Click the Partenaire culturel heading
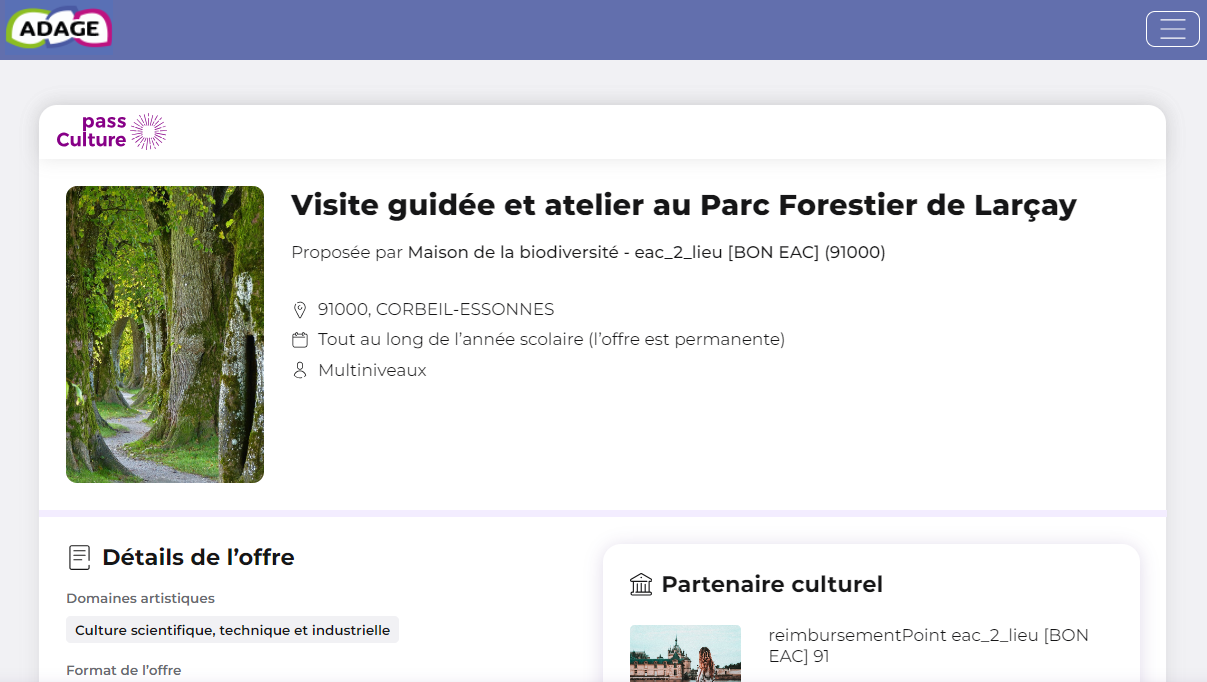The width and height of the screenshot is (1207, 682). pyautogui.click(x=772, y=584)
